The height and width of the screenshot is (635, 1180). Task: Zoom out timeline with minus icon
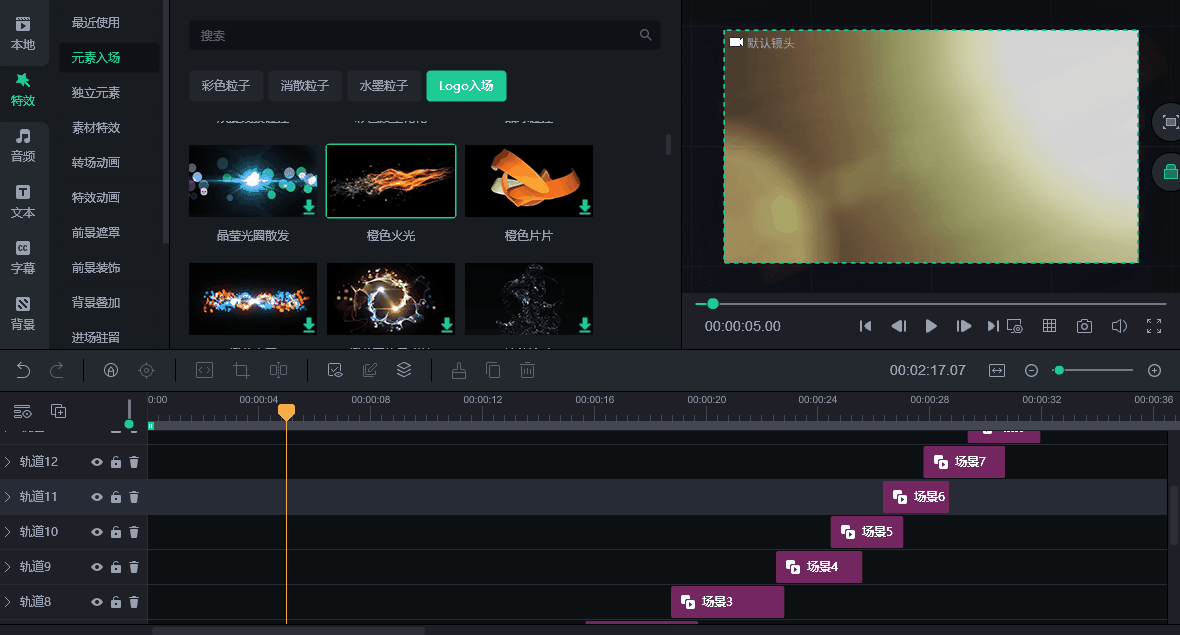tap(1032, 370)
